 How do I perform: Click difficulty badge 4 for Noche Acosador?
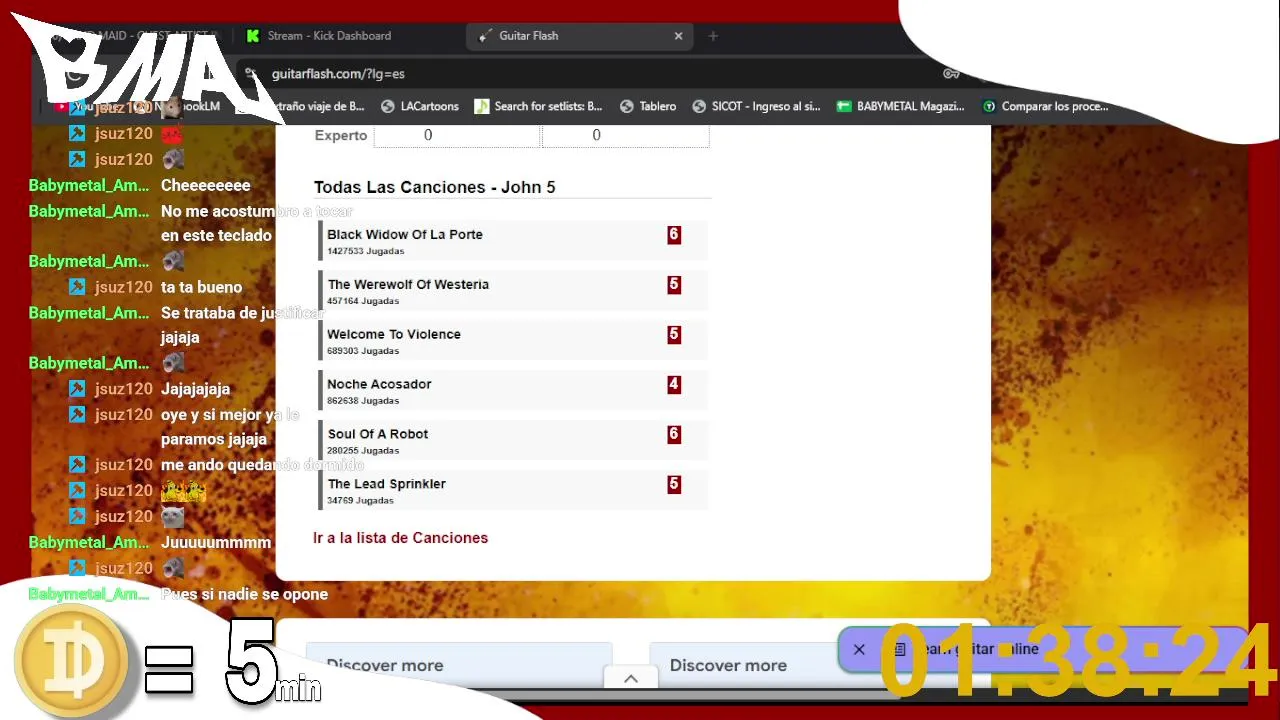pyautogui.click(x=674, y=385)
